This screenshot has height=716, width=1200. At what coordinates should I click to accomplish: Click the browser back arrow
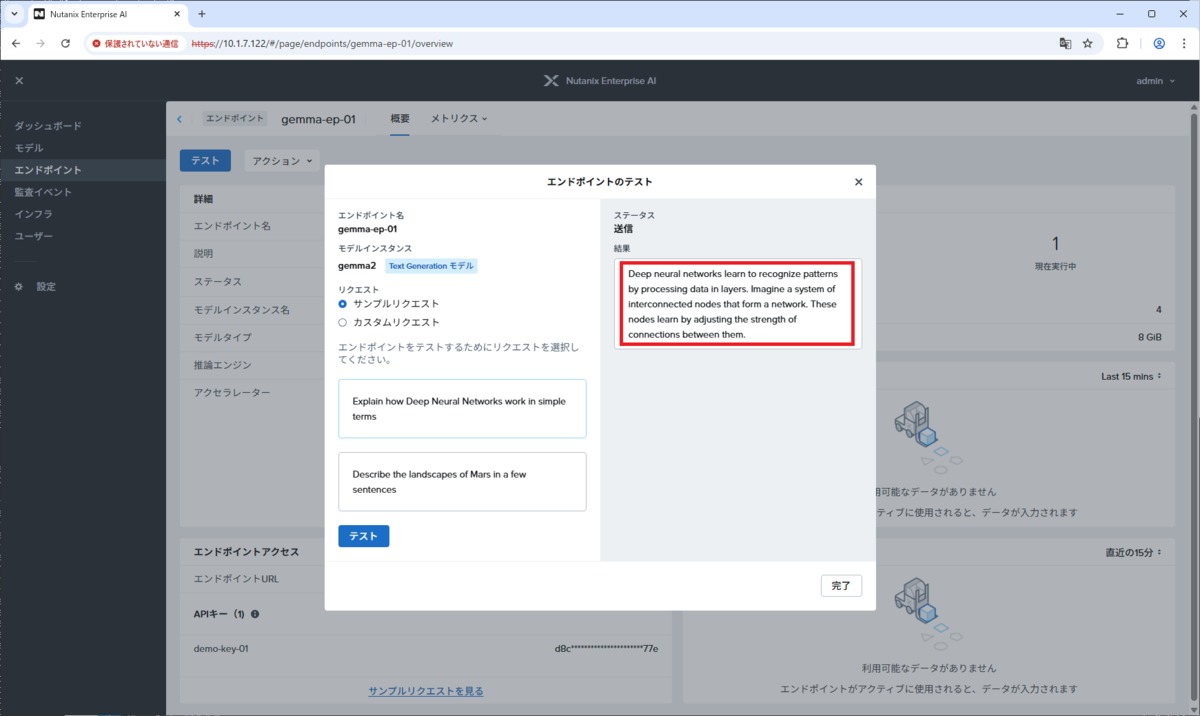click(x=16, y=44)
